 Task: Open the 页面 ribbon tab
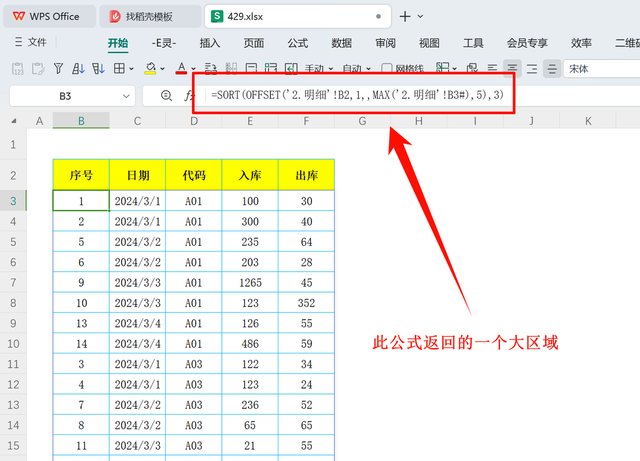click(254, 43)
